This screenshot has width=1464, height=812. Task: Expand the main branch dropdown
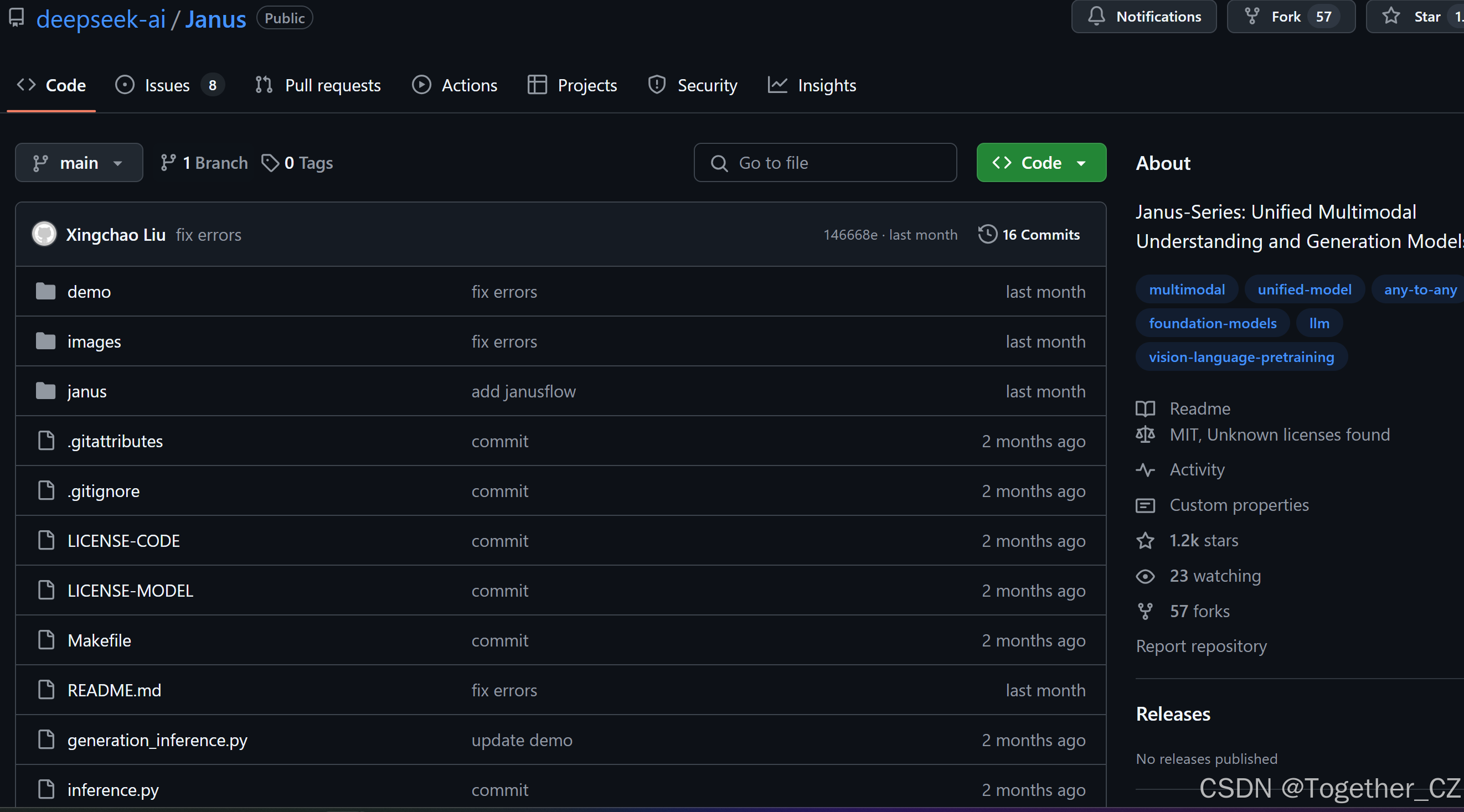(79, 163)
